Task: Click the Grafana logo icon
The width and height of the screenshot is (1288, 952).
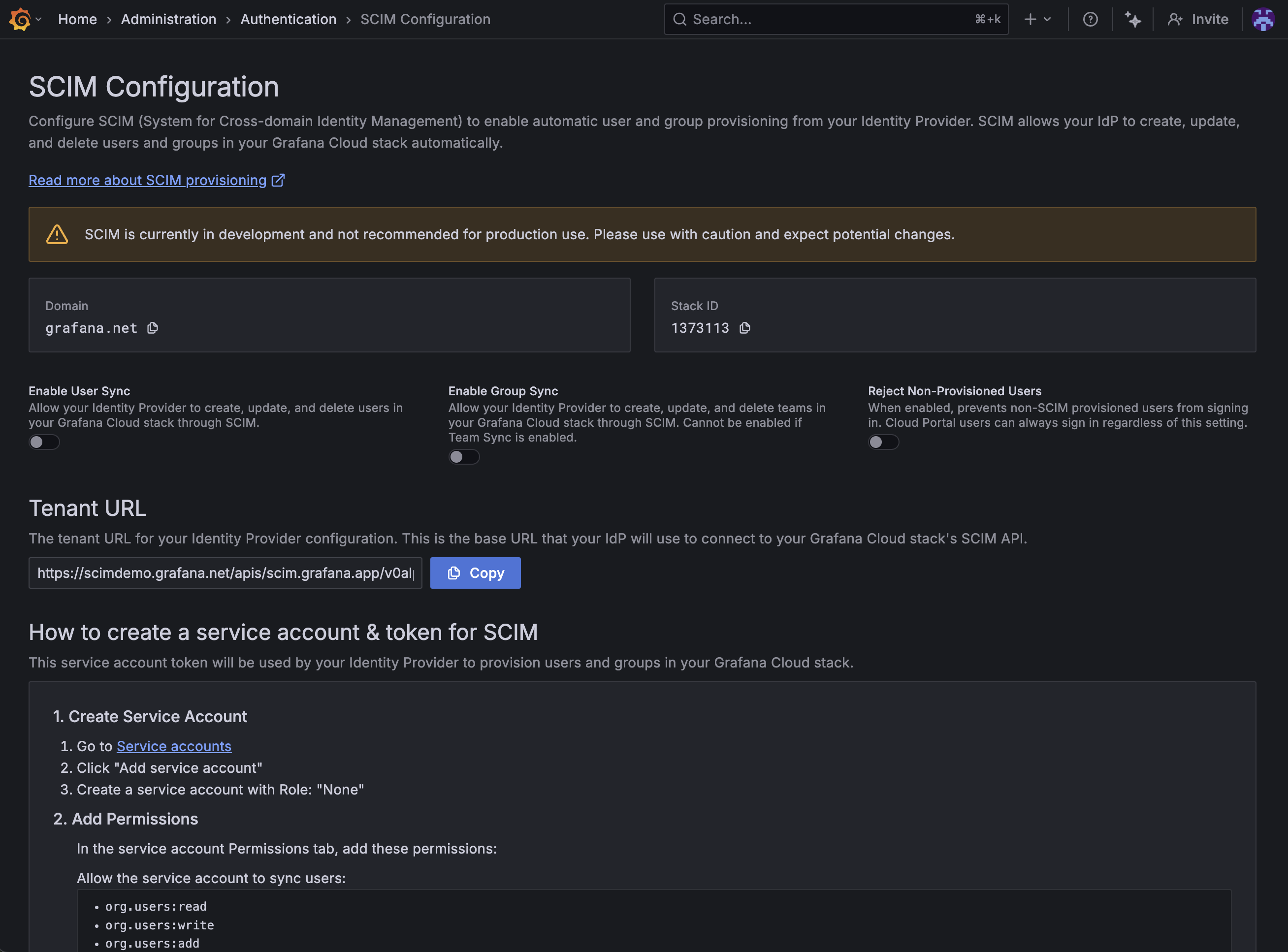Action: pos(20,19)
